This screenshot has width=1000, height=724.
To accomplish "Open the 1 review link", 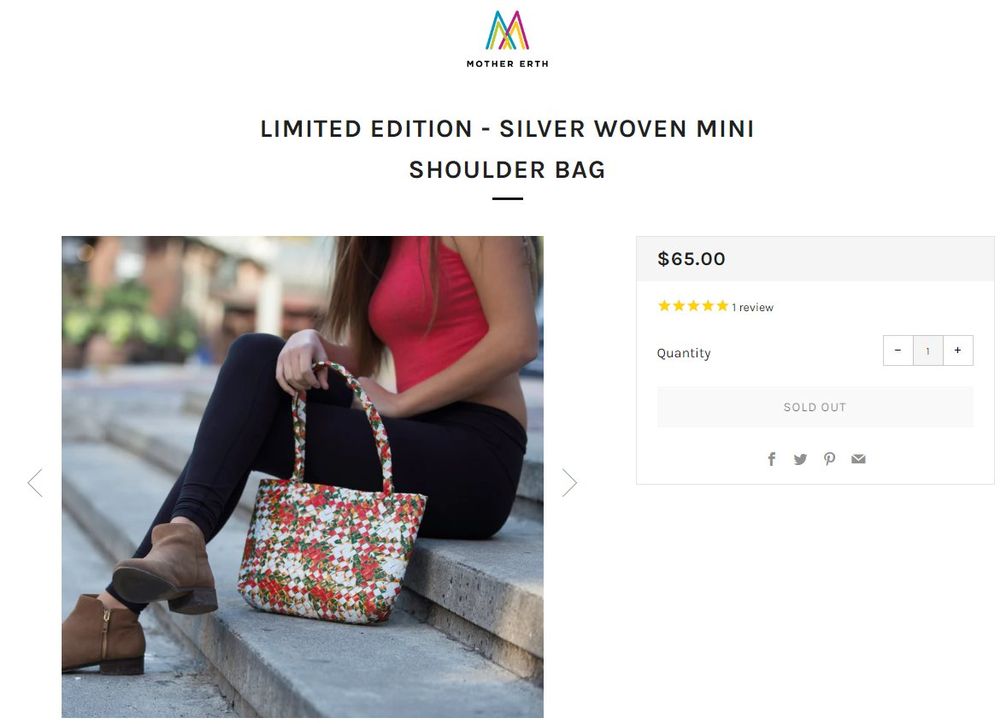I will tap(753, 308).
